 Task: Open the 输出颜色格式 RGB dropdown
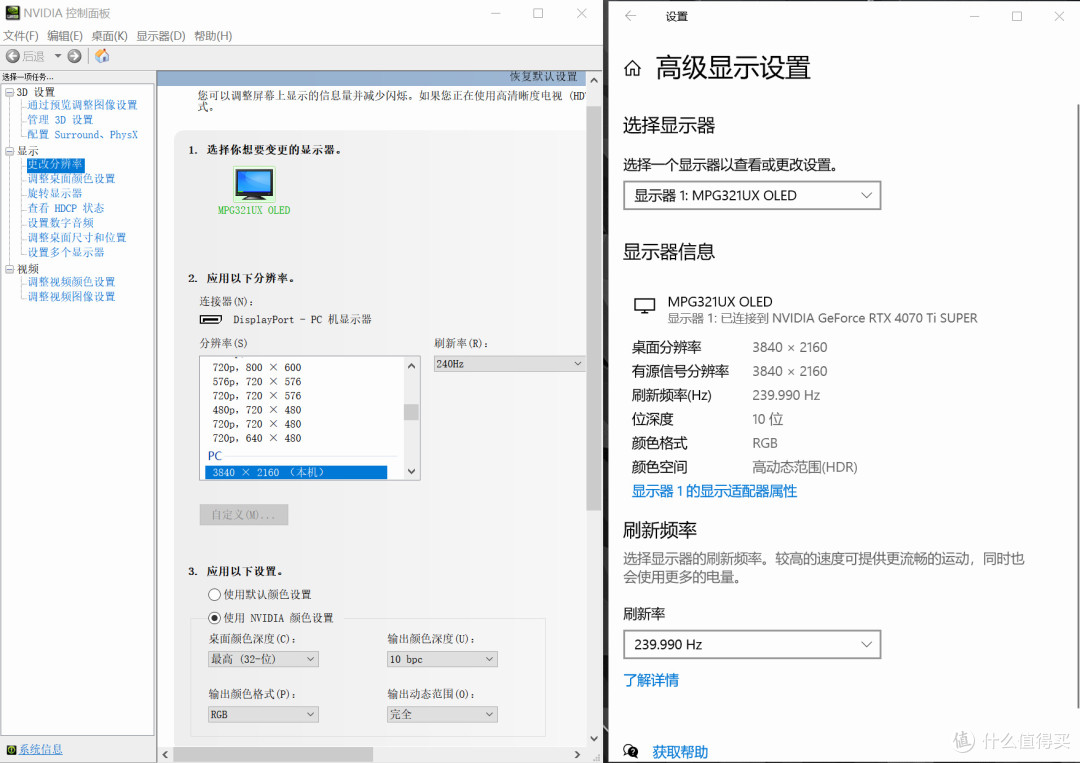pyautogui.click(x=263, y=714)
